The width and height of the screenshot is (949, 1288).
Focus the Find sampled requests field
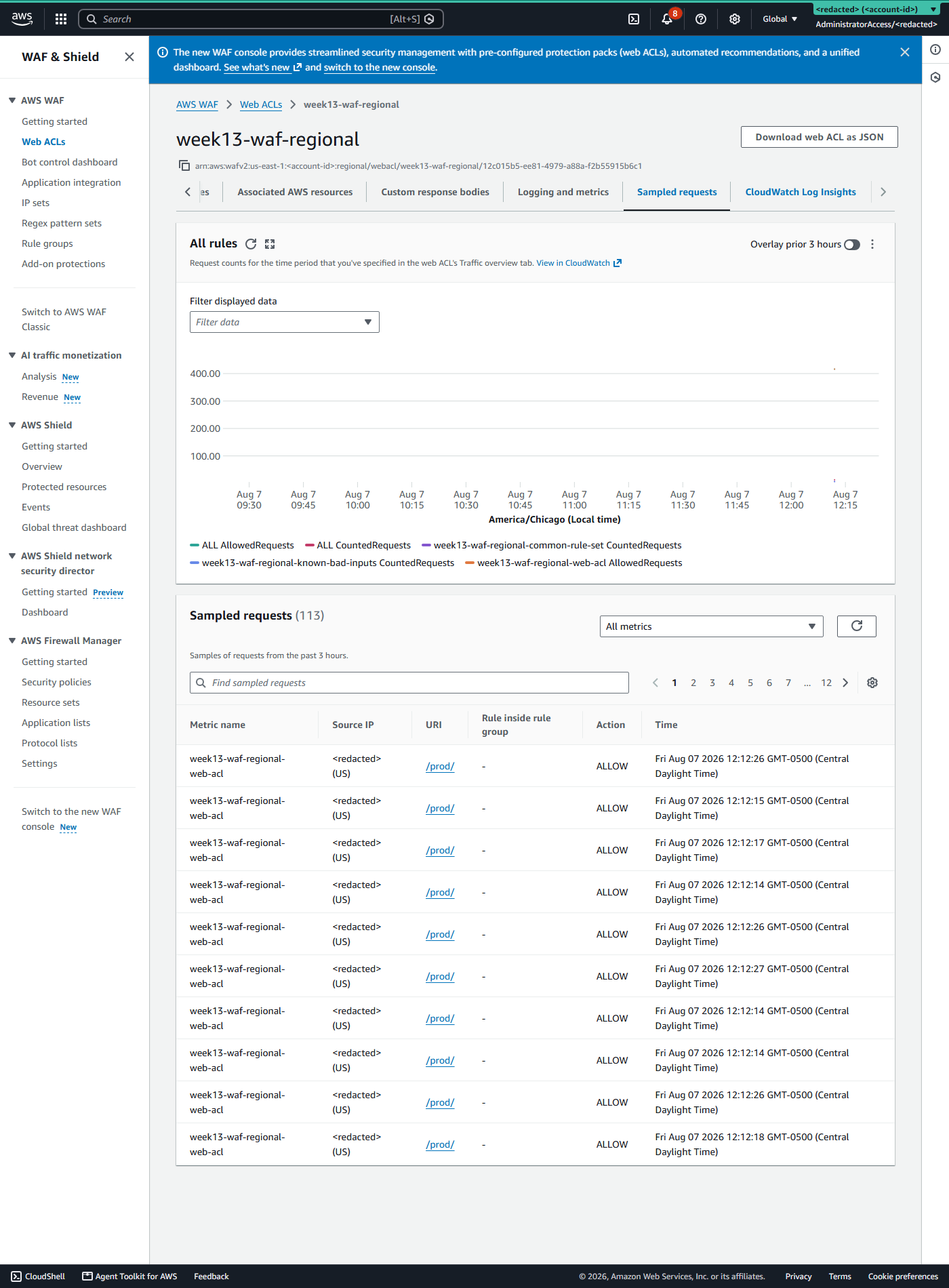pyautogui.click(x=409, y=683)
